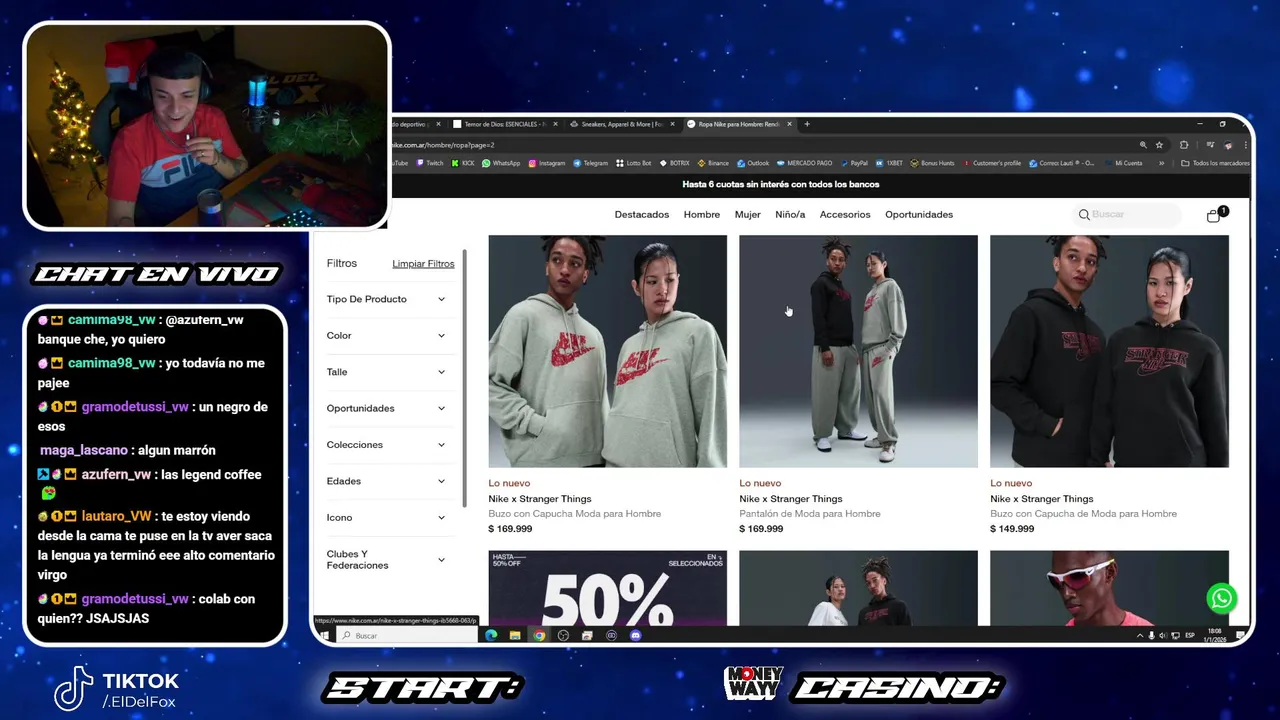The height and width of the screenshot is (720, 1280).
Task: Open 1XBET bookmark
Action: point(889,163)
